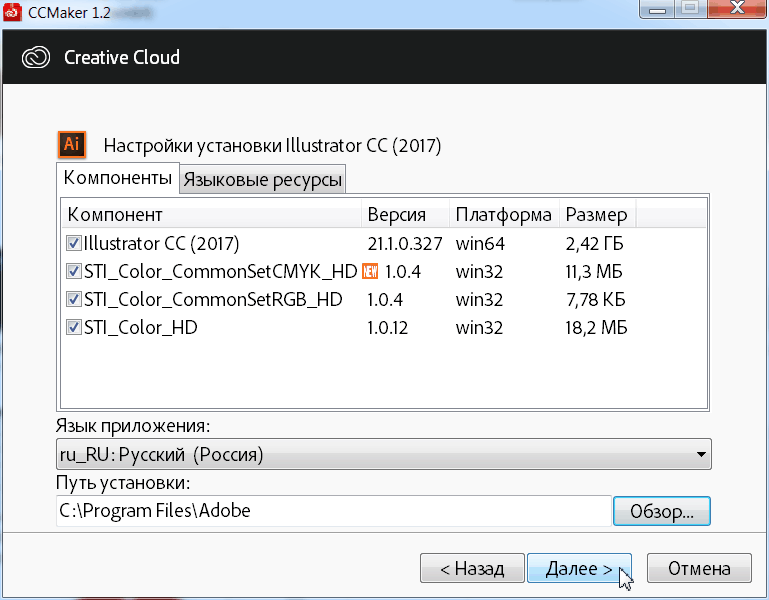Minimize the CCMaker window

point(657,9)
